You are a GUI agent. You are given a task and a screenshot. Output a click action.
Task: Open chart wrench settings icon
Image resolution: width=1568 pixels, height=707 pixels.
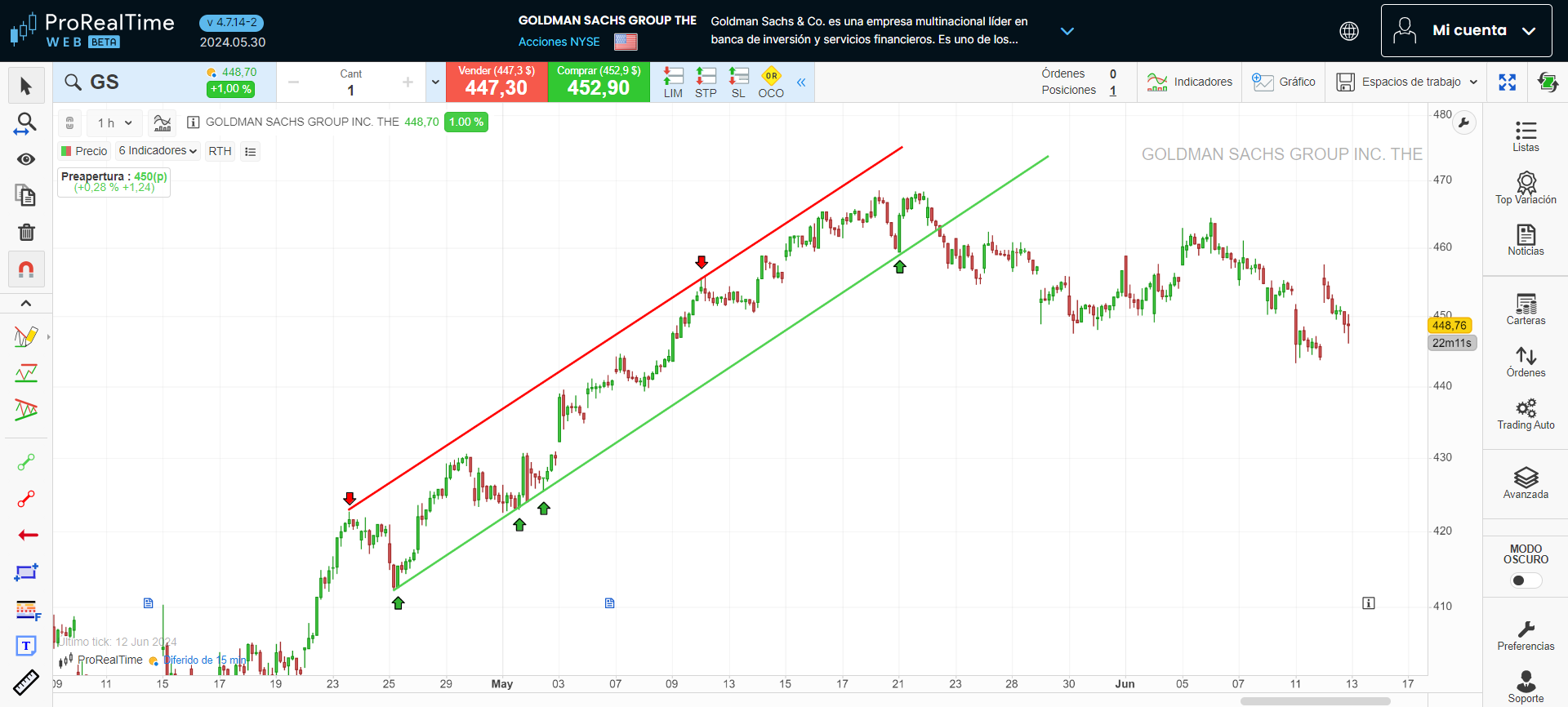click(1464, 122)
